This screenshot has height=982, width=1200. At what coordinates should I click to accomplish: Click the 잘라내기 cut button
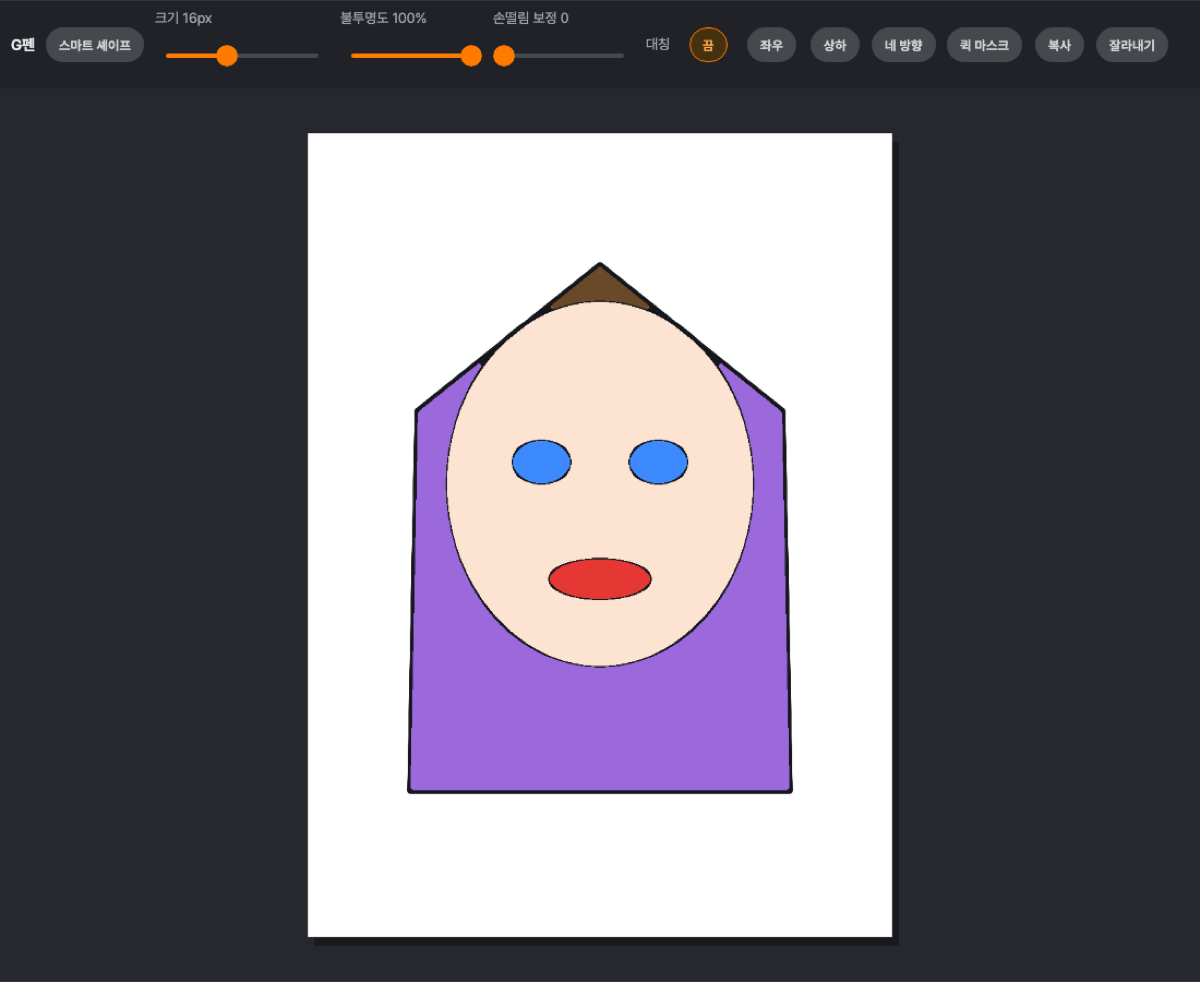pyautogui.click(x=1132, y=45)
